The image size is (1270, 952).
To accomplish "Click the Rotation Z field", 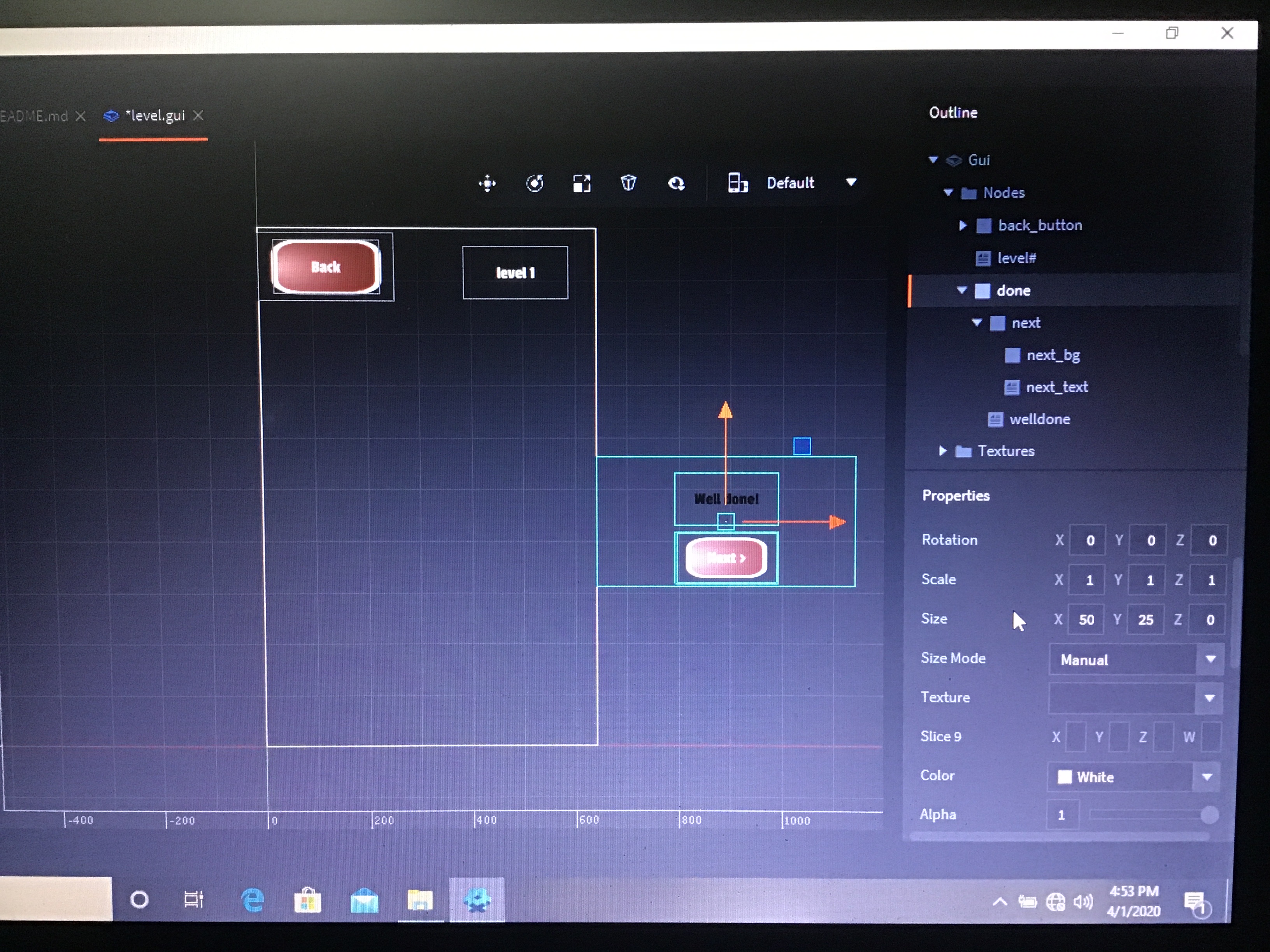I will tap(1209, 540).
